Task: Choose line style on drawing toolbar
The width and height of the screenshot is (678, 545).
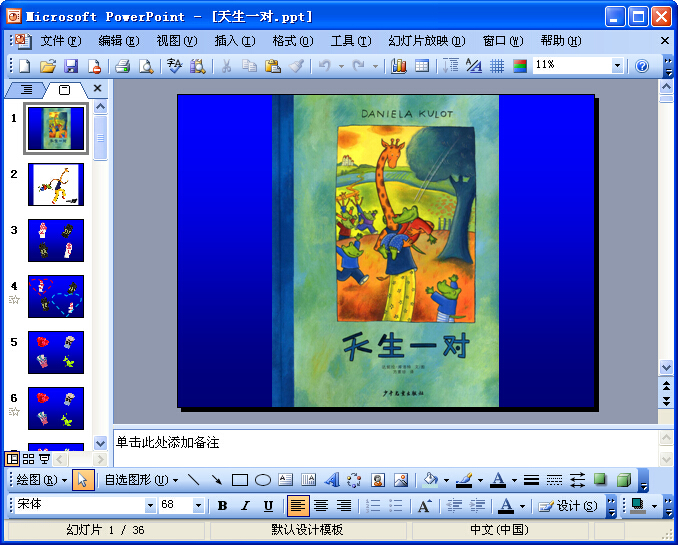Action: 531,480
